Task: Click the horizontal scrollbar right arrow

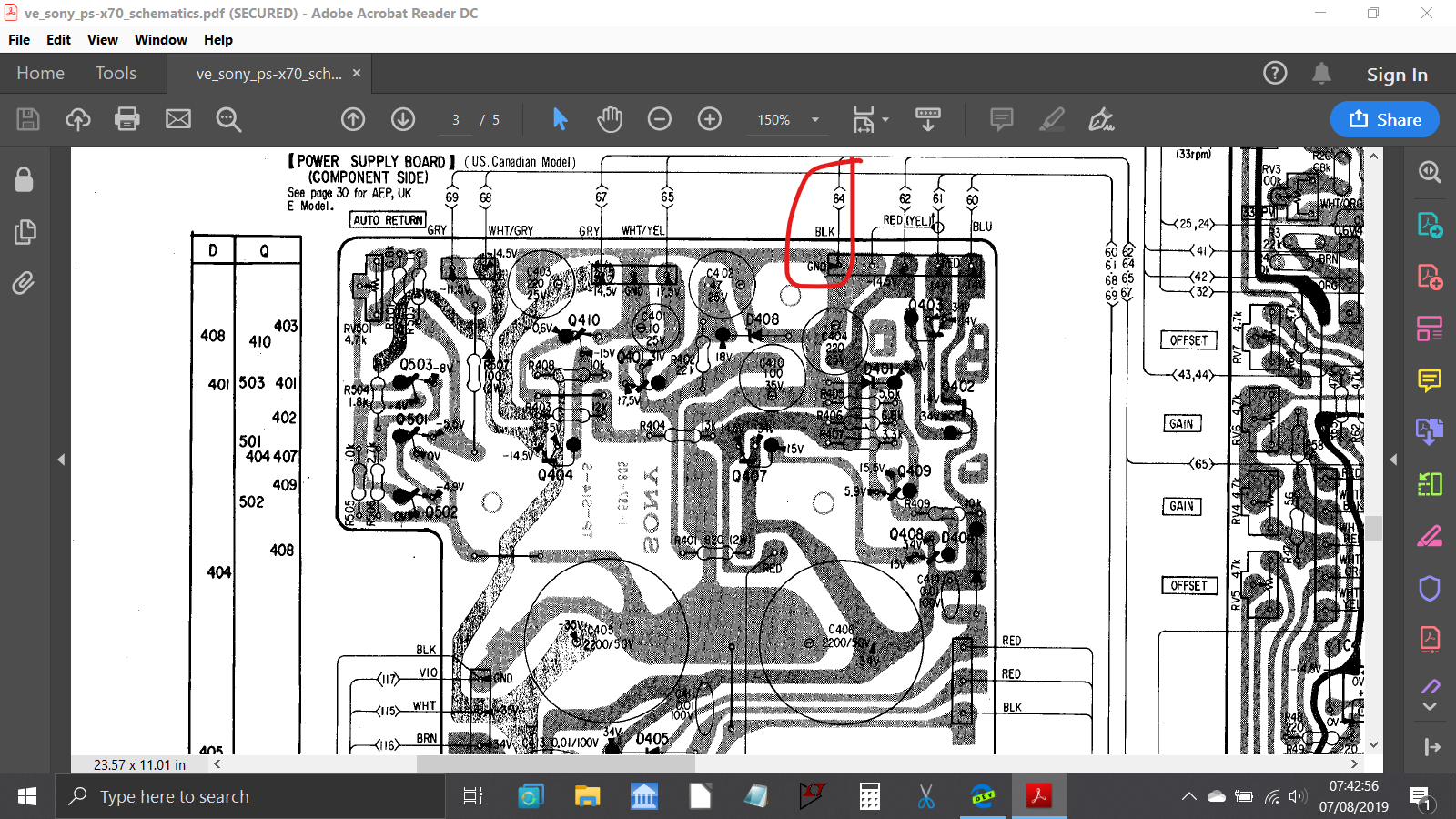Action: click(1355, 764)
